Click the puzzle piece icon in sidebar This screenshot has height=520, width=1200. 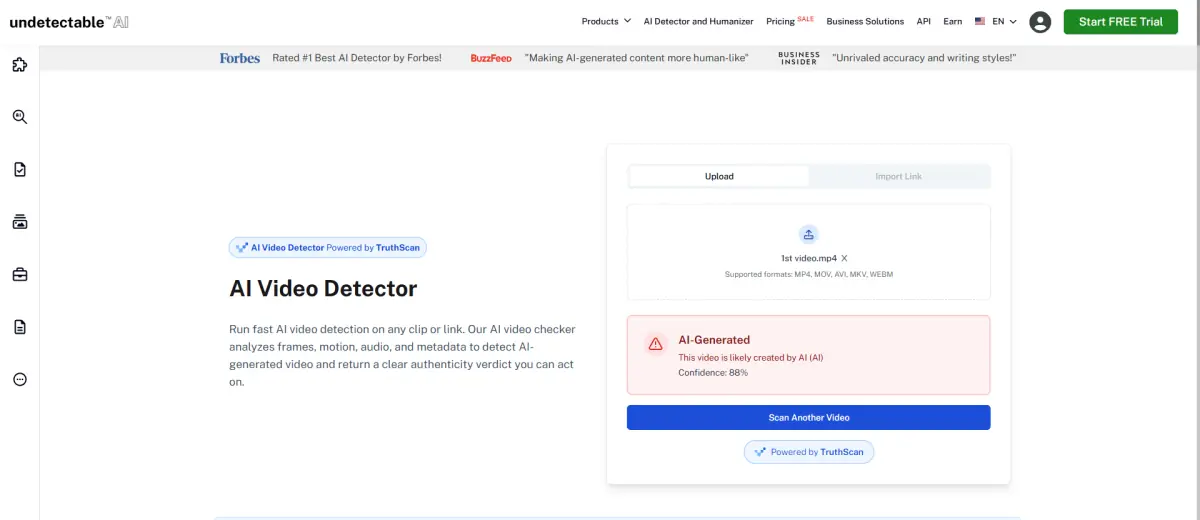point(19,65)
